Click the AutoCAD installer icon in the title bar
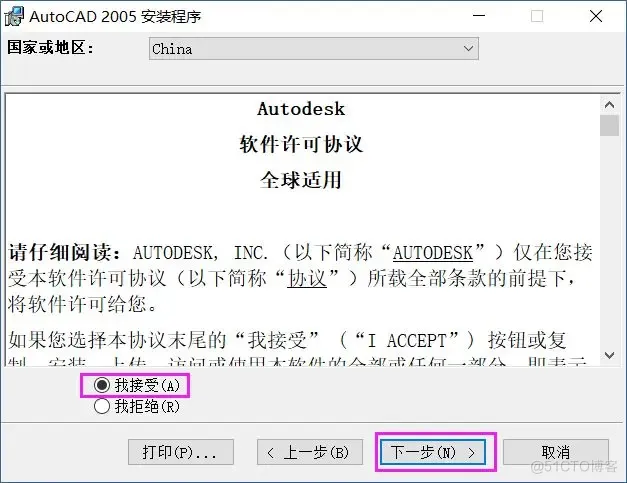This screenshot has height=483, width=627. coord(14,17)
